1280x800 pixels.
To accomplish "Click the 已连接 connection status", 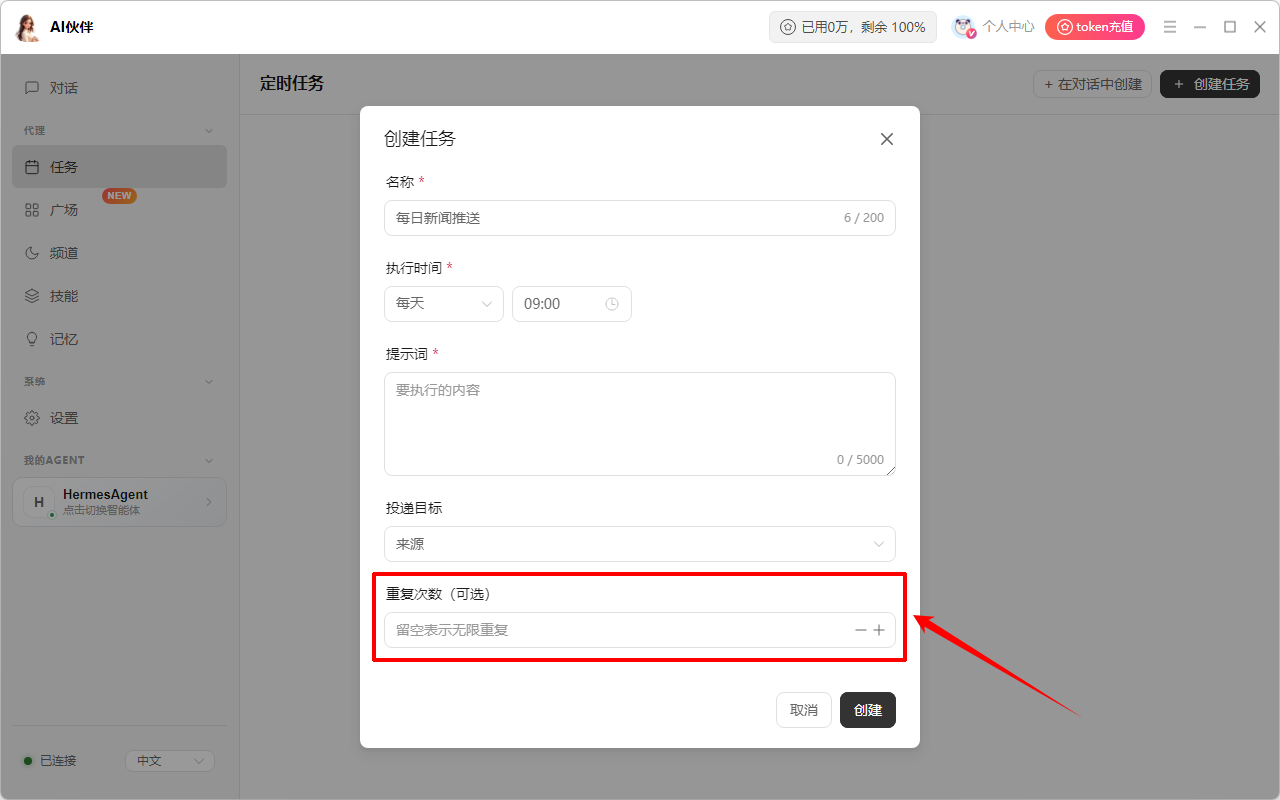I will [50, 761].
